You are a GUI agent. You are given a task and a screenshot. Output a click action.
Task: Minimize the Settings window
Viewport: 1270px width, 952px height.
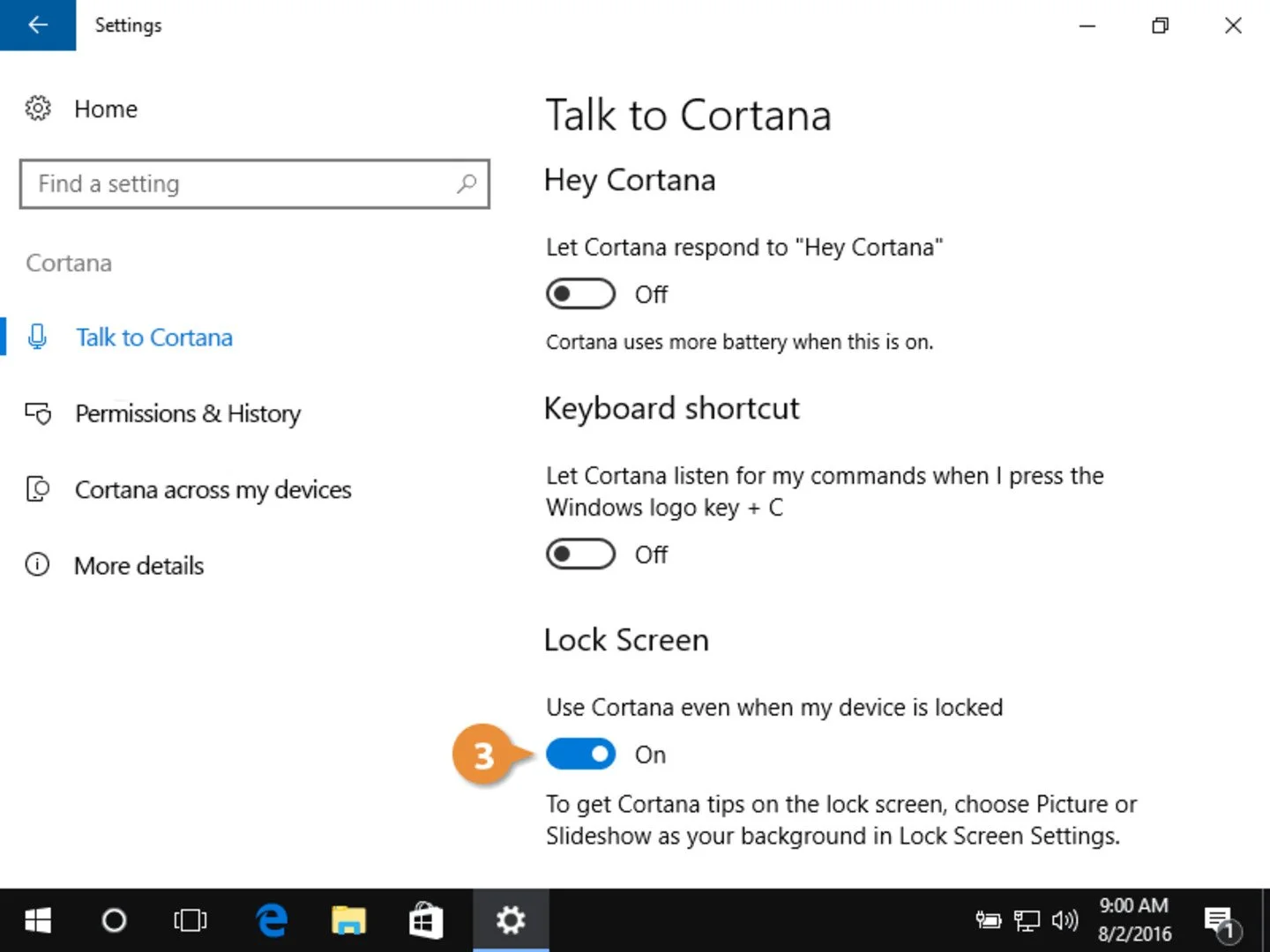tap(1087, 26)
